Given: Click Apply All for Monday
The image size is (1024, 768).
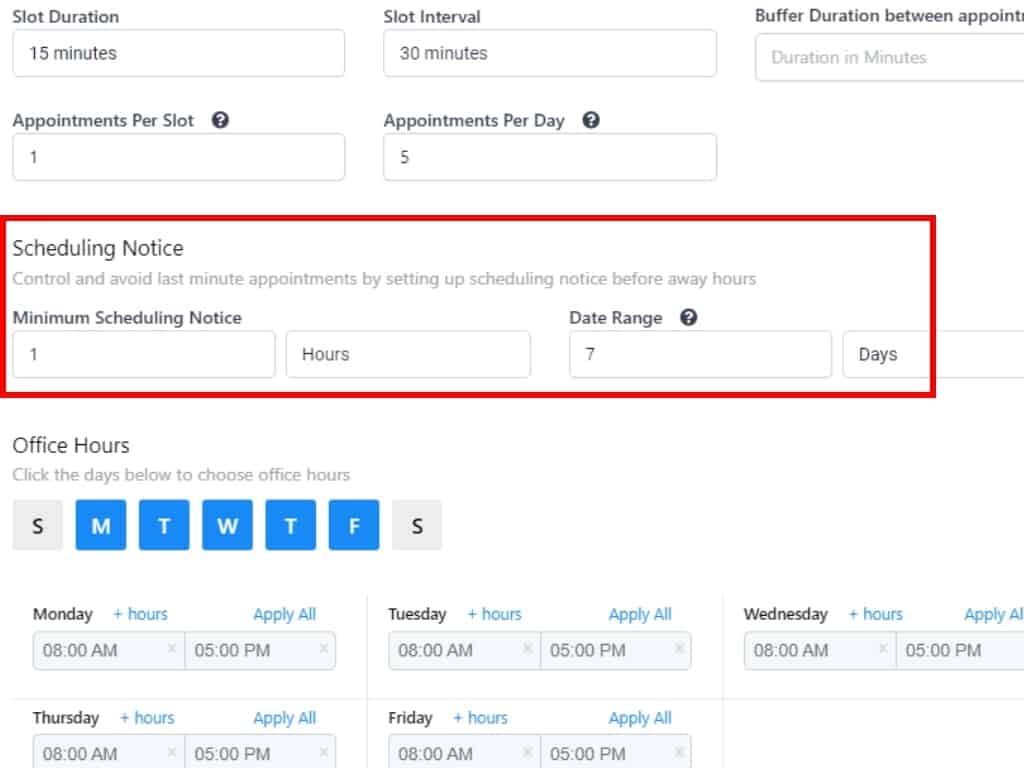Looking at the screenshot, I should pyautogui.click(x=284, y=614).
